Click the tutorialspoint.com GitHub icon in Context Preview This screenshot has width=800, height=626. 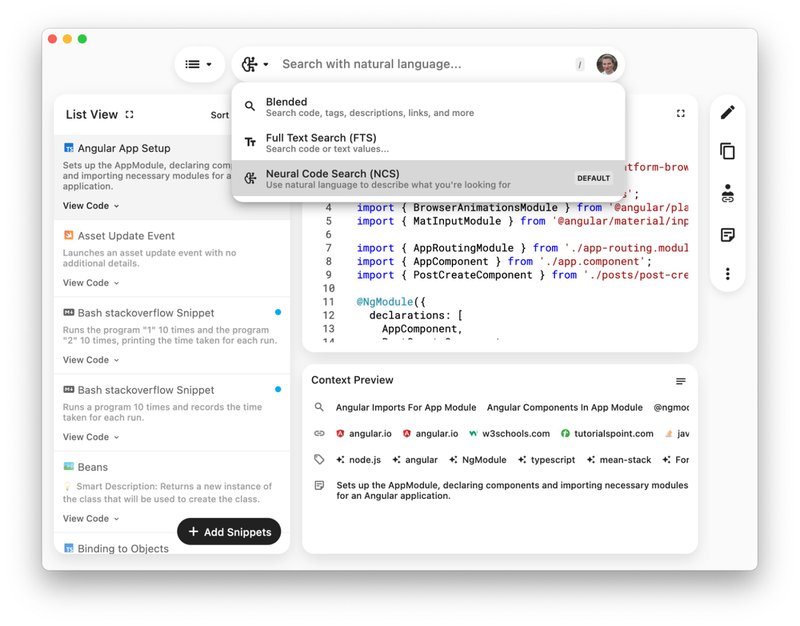coord(566,433)
